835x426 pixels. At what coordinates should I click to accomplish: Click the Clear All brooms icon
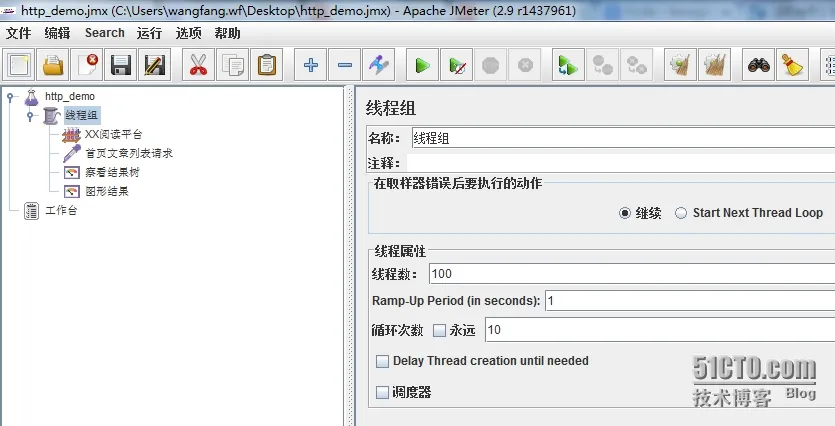[715, 65]
